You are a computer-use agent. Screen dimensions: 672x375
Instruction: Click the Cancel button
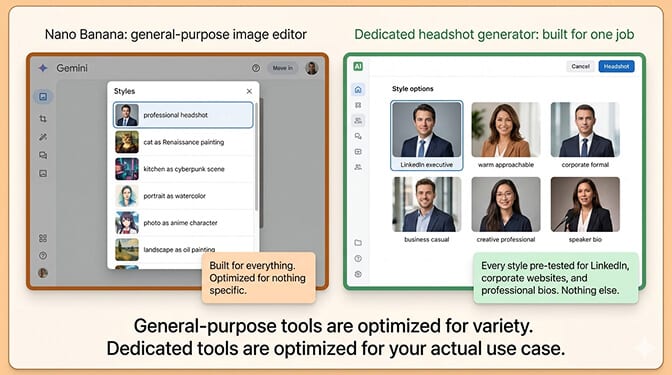coord(580,66)
